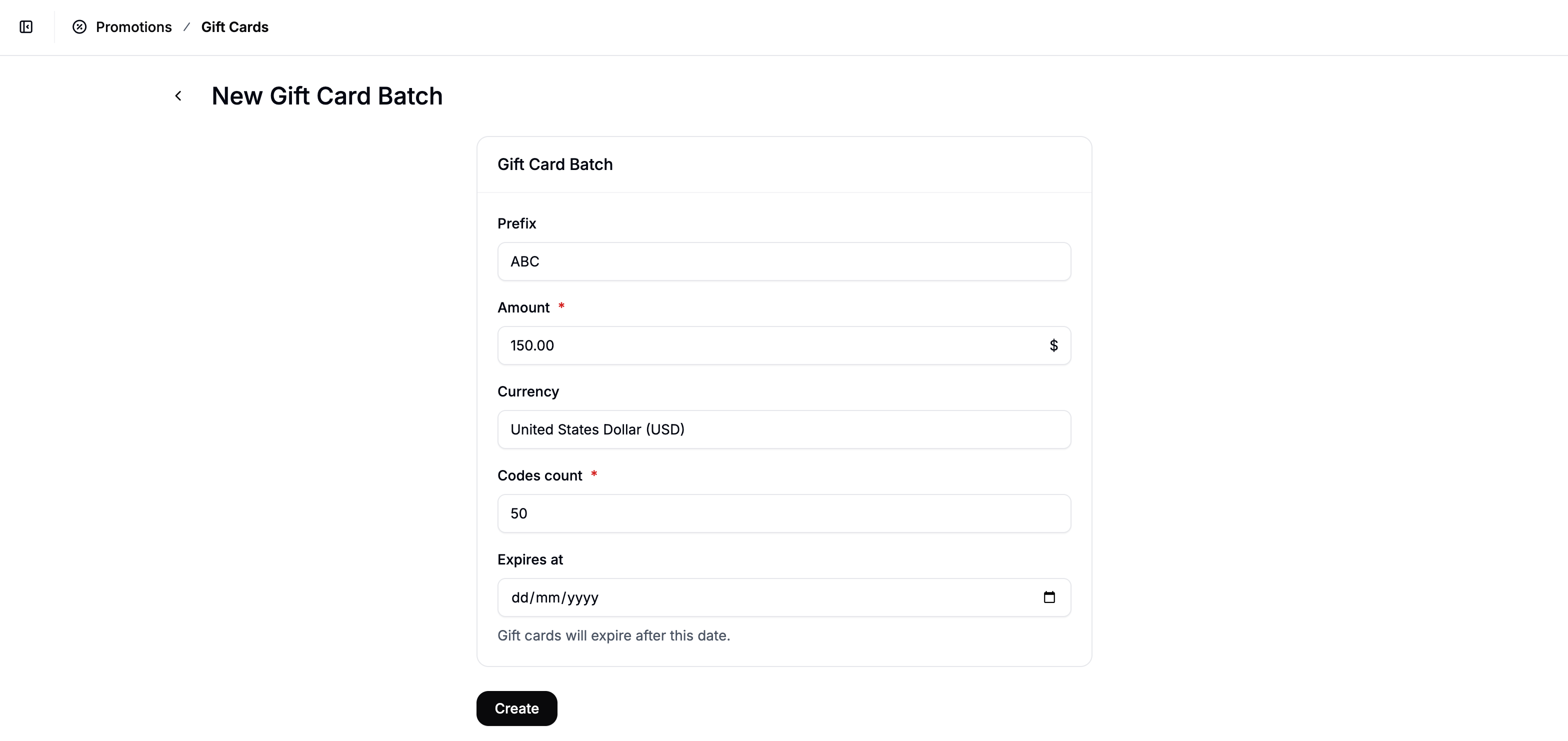Expand United States Dollar (USD) selector

(784, 429)
